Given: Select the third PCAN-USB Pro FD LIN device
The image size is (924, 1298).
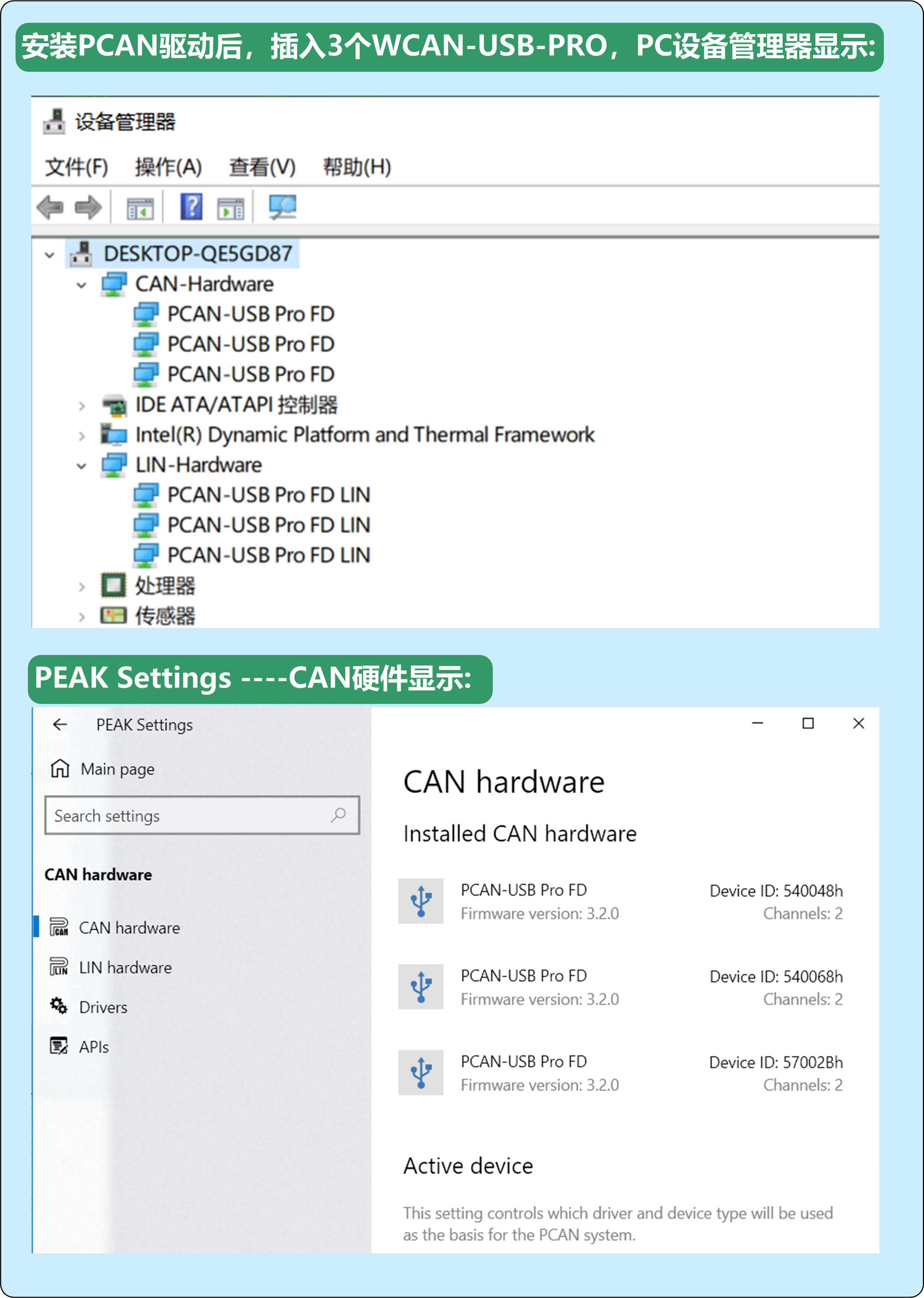Looking at the screenshot, I should 269,555.
